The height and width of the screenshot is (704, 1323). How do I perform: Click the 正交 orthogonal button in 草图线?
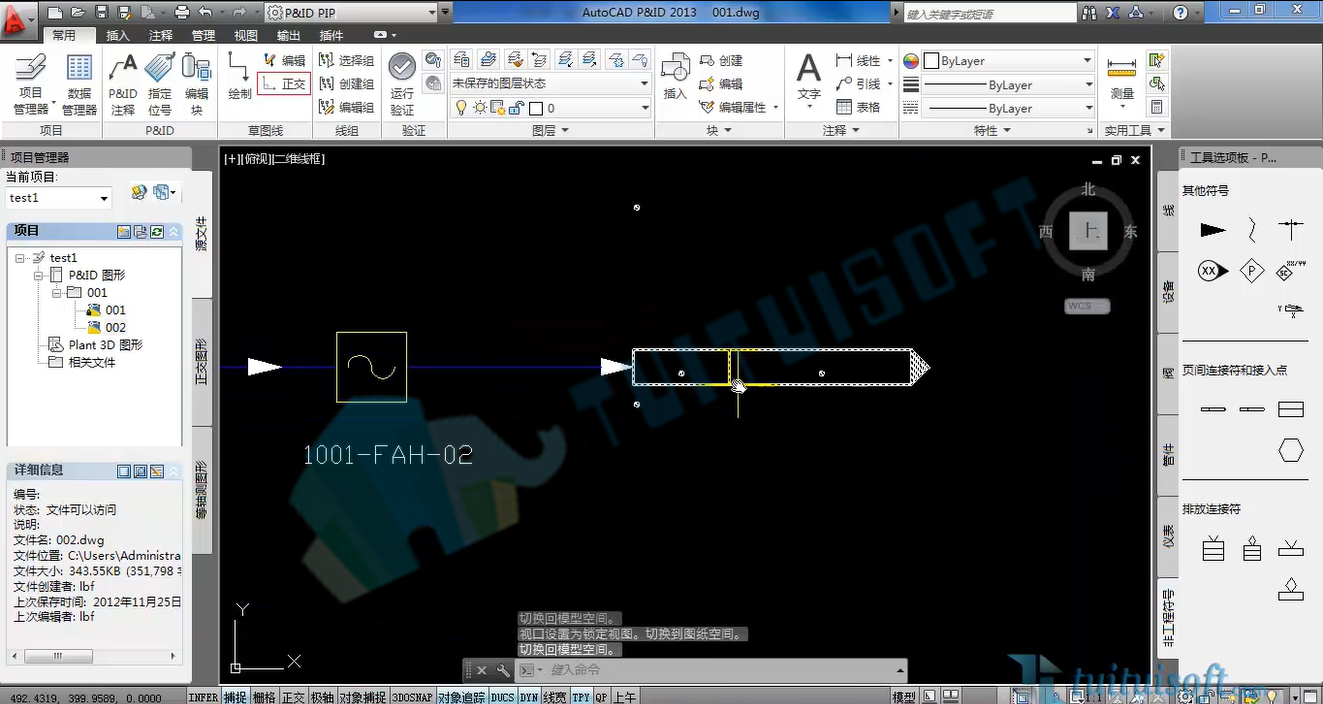click(x=284, y=84)
